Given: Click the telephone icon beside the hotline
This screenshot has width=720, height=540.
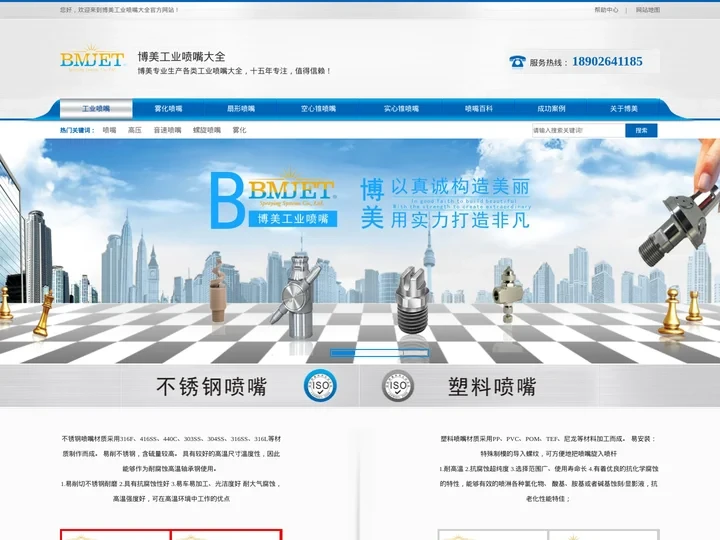Looking at the screenshot, I should pyautogui.click(x=517, y=61).
